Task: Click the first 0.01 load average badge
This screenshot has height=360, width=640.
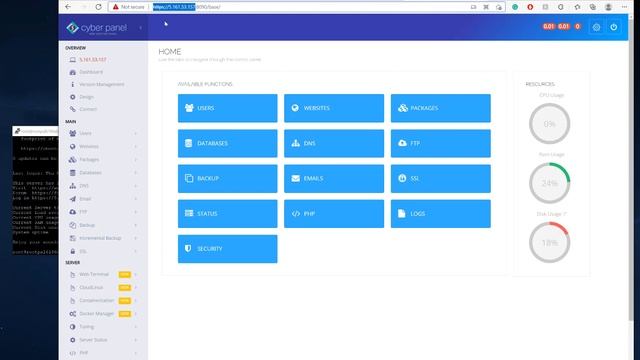Action: click(x=549, y=27)
